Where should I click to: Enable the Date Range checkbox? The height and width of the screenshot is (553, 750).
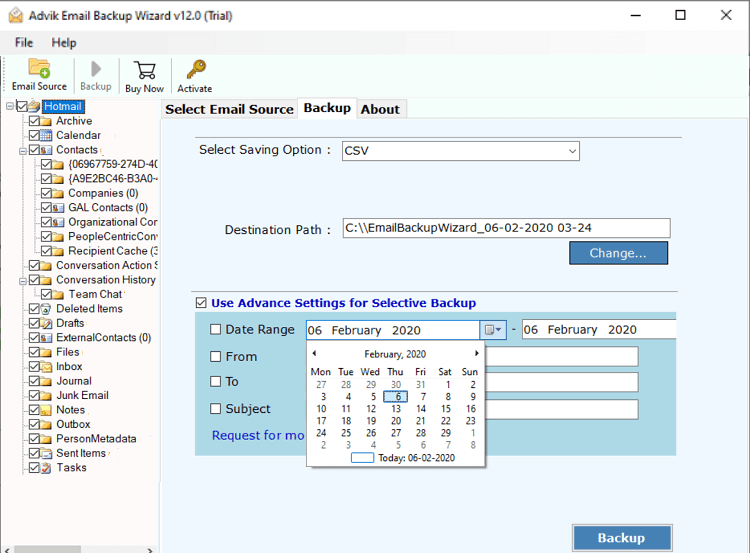[216, 329]
